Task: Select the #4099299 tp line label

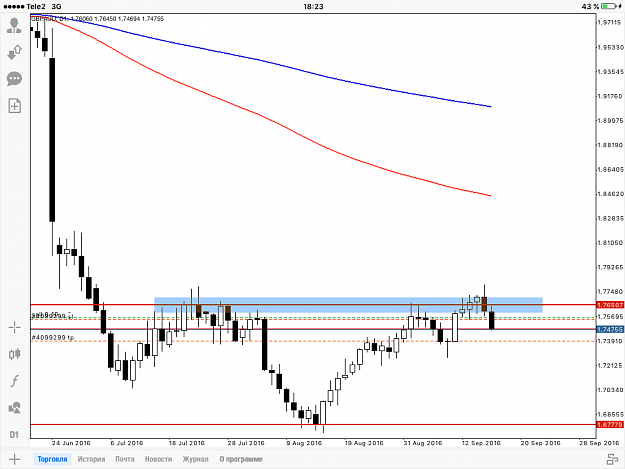Action: pyautogui.click(x=53, y=338)
